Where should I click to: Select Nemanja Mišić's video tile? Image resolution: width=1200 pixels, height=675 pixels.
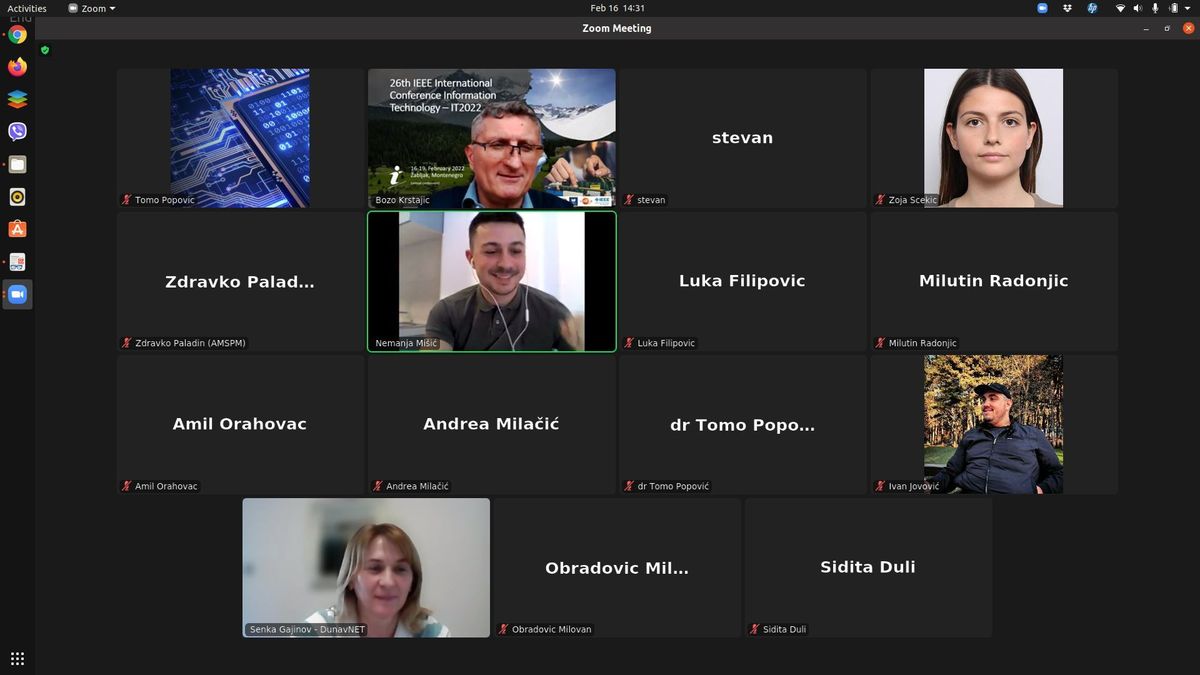492,281
